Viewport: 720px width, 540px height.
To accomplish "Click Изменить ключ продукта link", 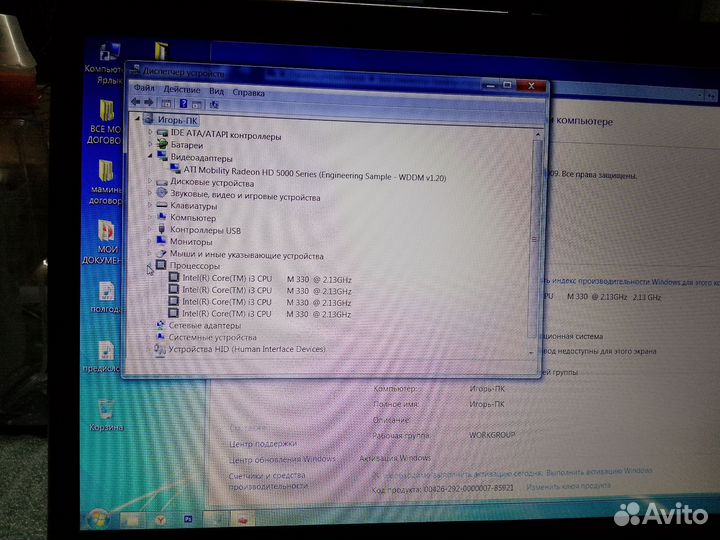I will (568, 485).
